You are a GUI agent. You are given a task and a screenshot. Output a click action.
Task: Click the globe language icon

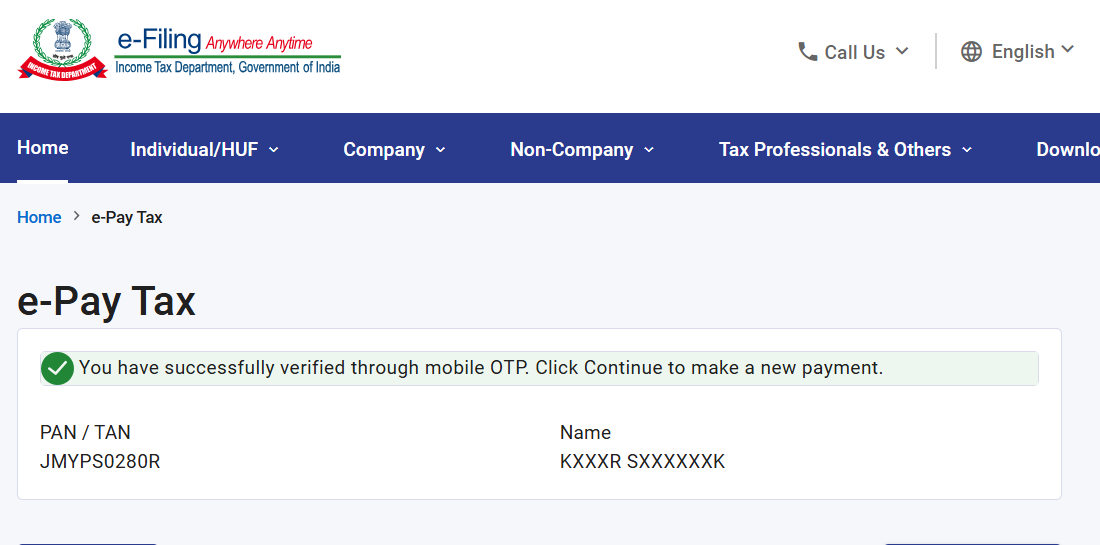(x=971, y=52)
